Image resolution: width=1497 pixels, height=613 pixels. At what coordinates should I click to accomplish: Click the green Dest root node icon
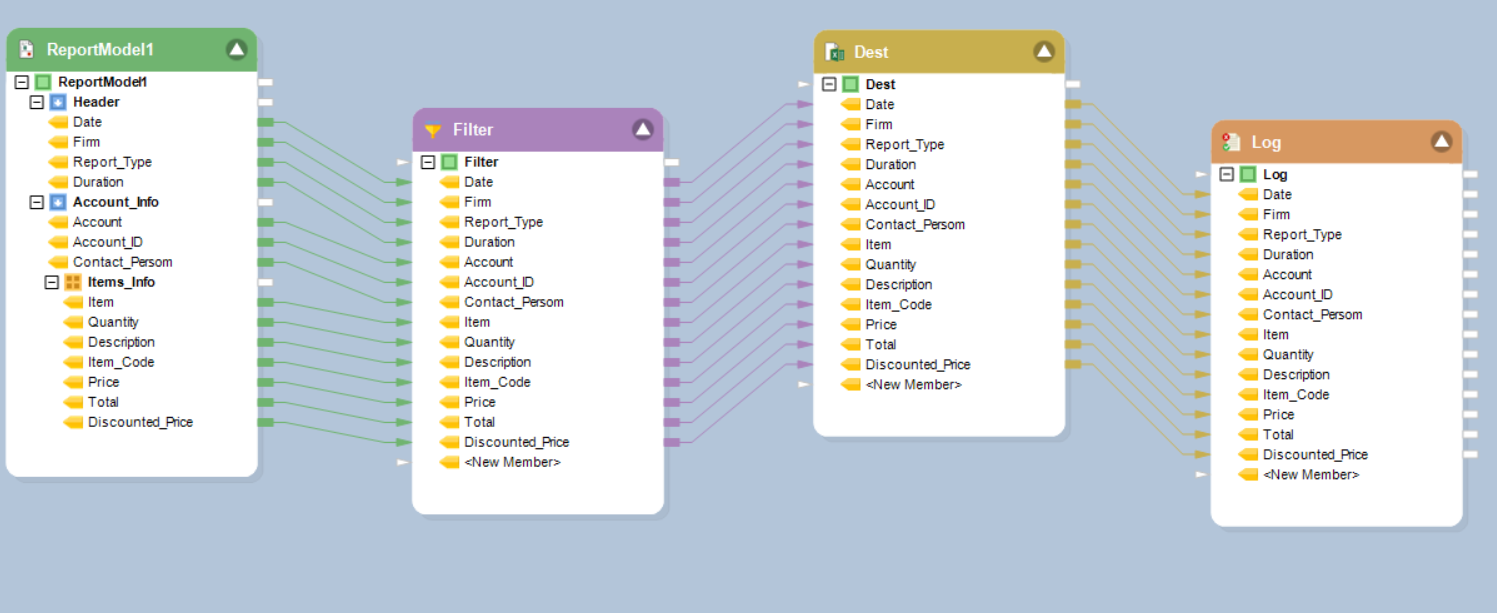[x=850, y=85]
